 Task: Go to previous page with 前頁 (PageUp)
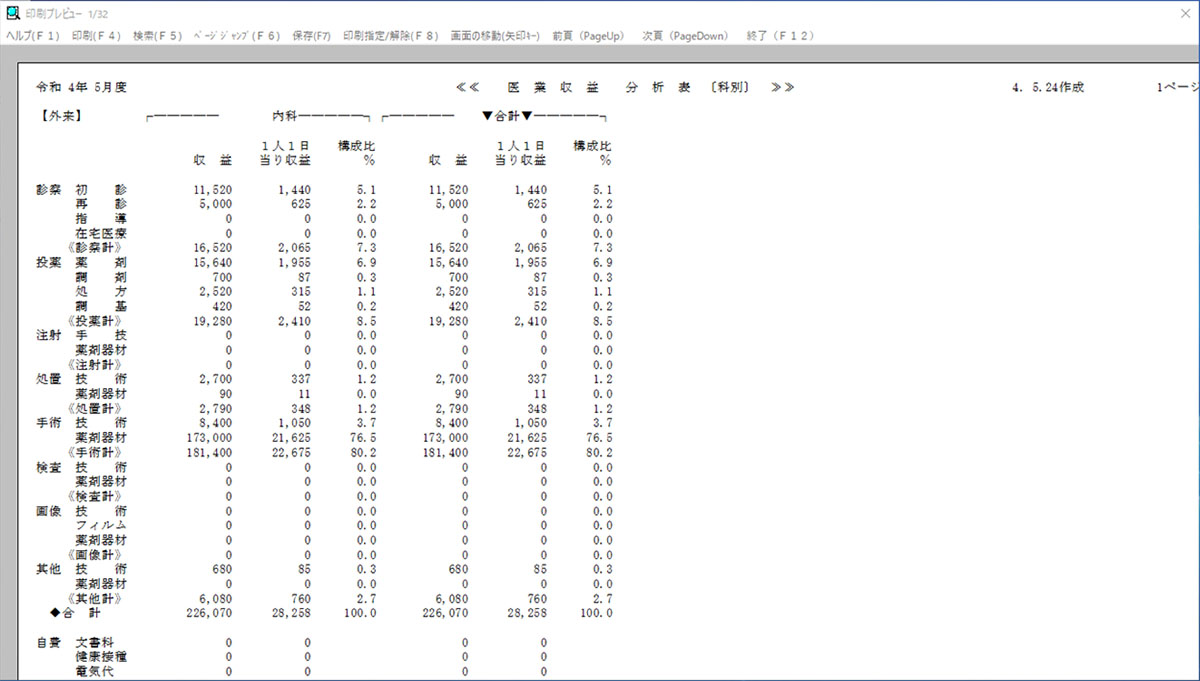pyautogui.click(x=588, y=36)
